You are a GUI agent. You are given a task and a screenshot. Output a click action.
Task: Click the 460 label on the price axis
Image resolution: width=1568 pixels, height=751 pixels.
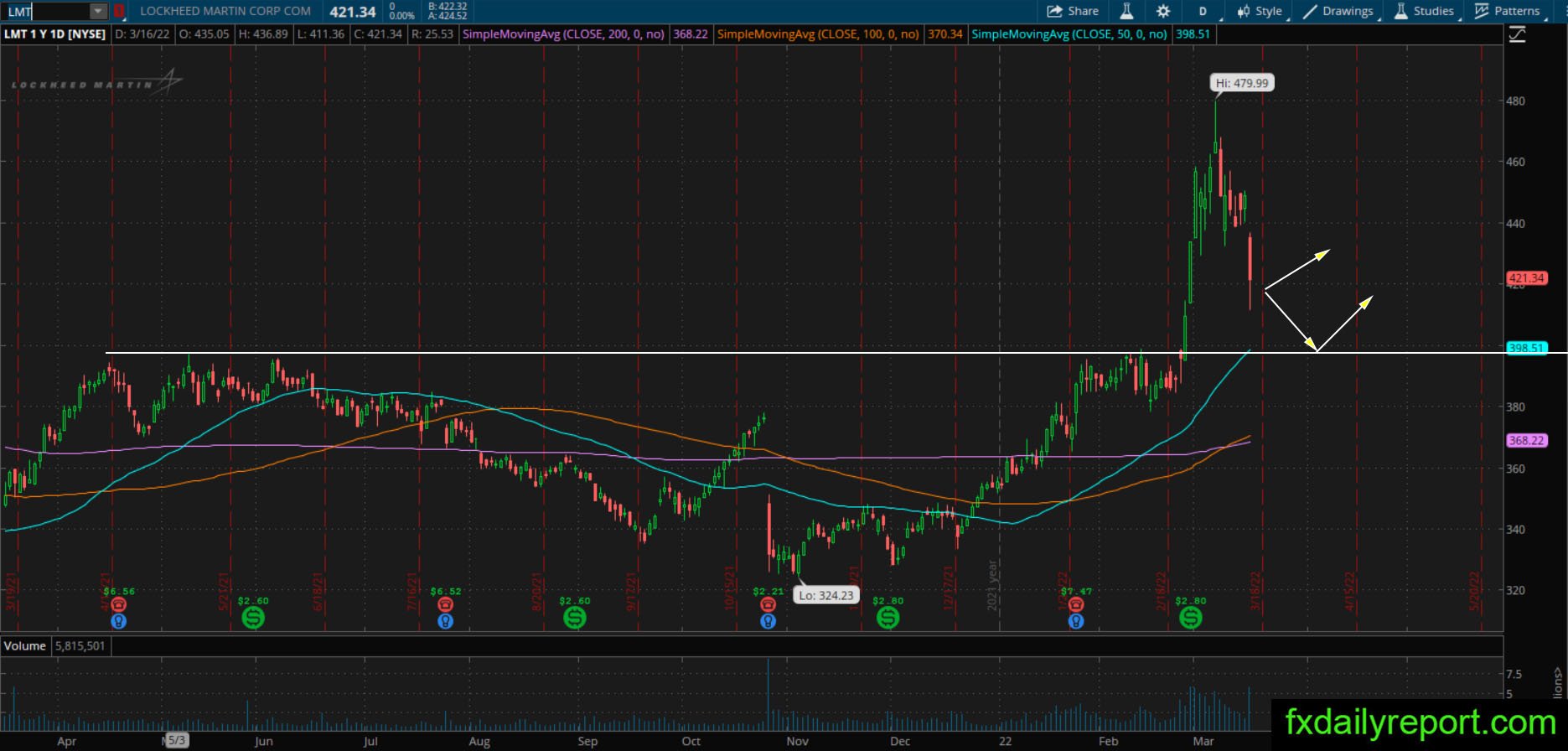(1516, 162)
